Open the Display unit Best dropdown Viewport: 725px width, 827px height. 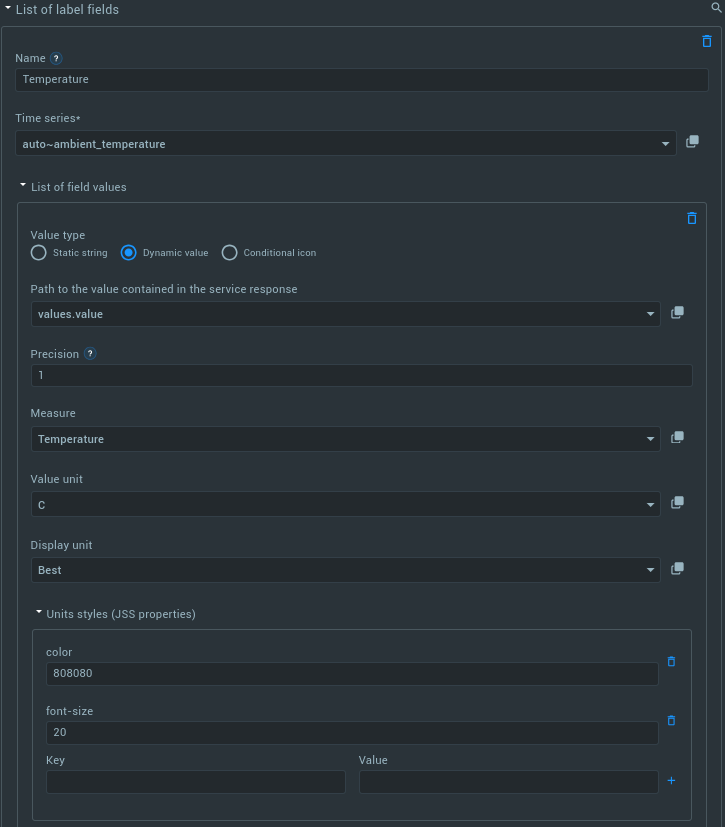click(346, 570)
